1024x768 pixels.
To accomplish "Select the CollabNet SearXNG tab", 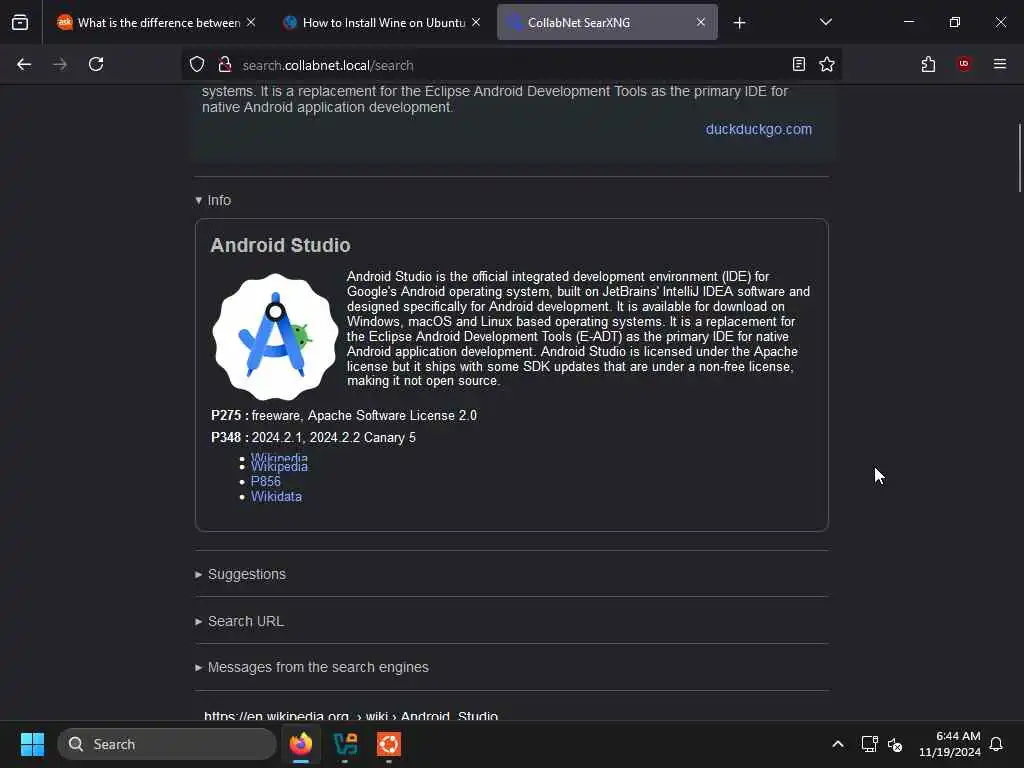I will tap(607, 22).
